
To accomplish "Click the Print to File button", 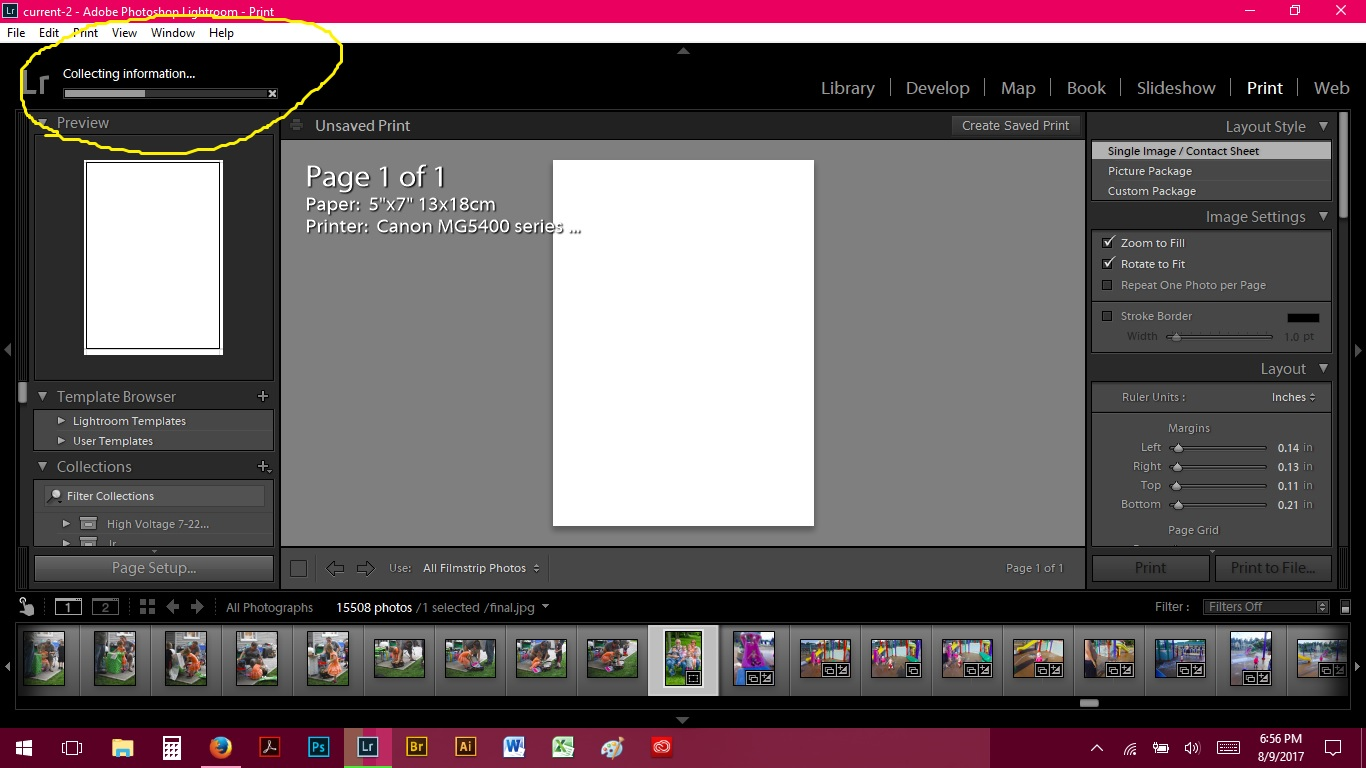I will [x=1272, y=567].
